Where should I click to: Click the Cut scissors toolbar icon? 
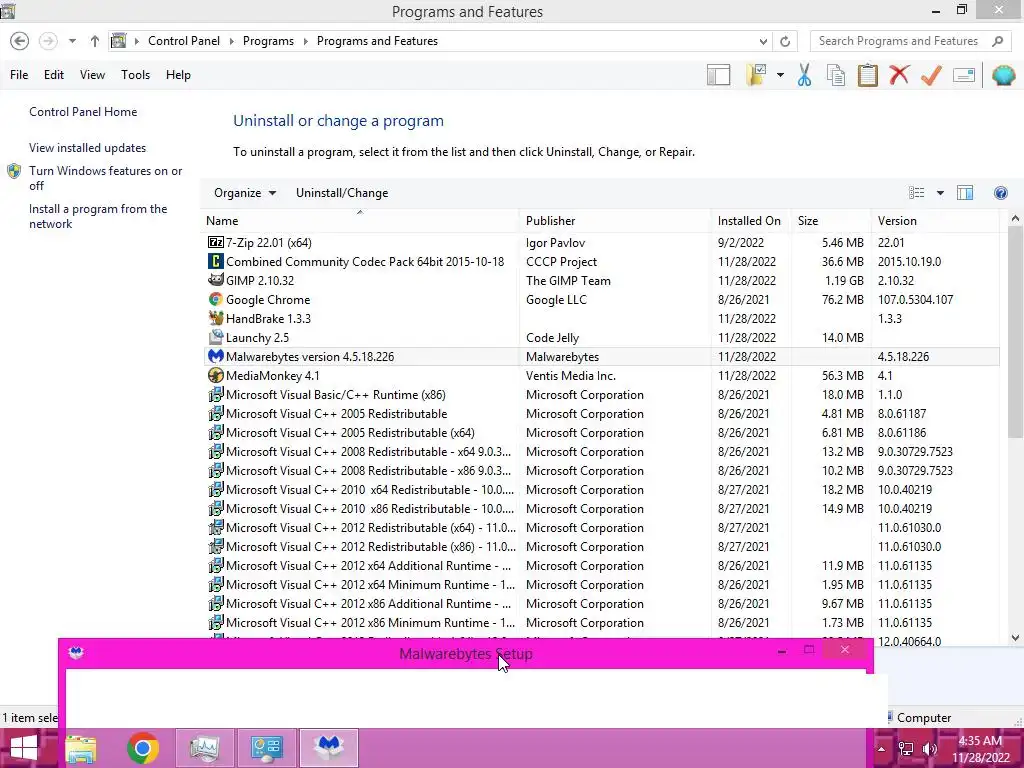[x=804, y=75]
